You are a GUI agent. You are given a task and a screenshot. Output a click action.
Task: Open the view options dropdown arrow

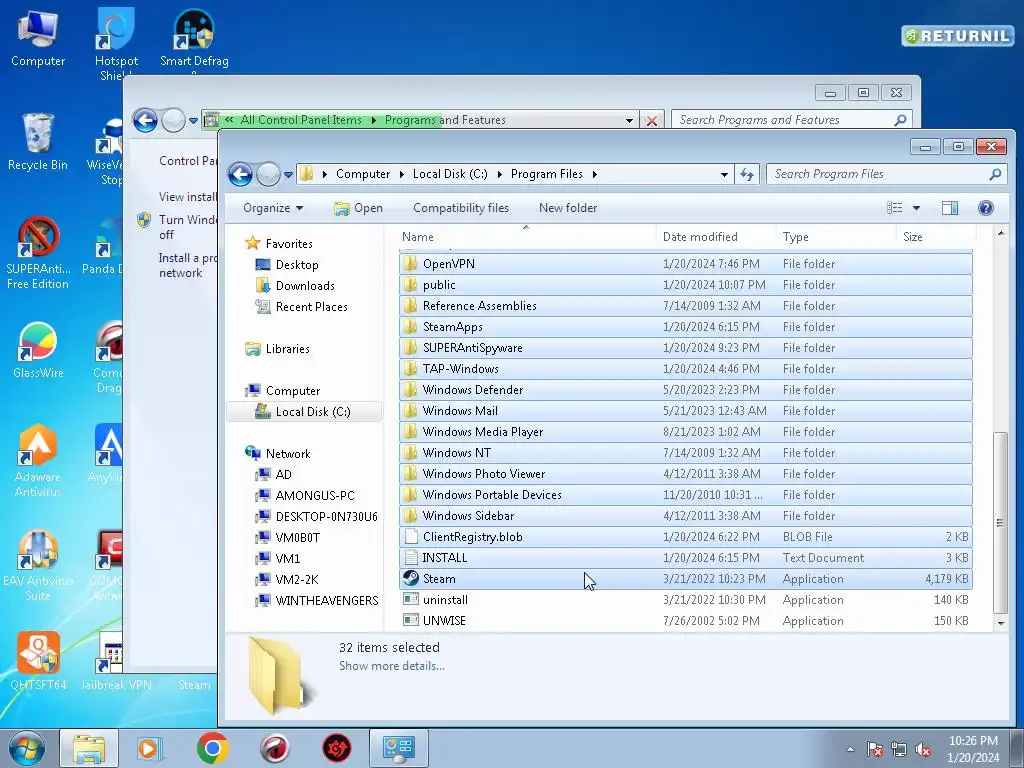click(x=916, y=208)
